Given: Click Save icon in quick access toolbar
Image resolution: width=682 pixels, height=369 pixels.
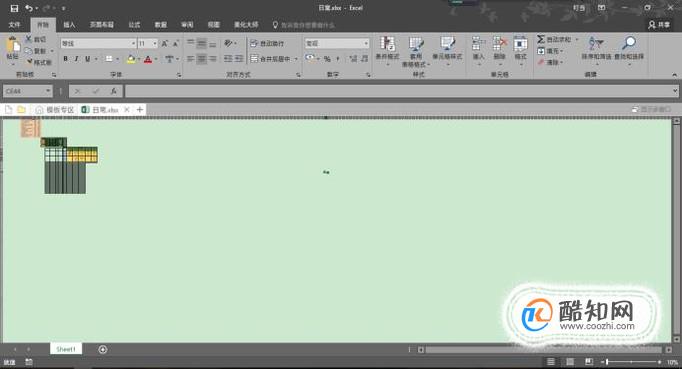Looking at the screenshot, I should click(14, 8).
